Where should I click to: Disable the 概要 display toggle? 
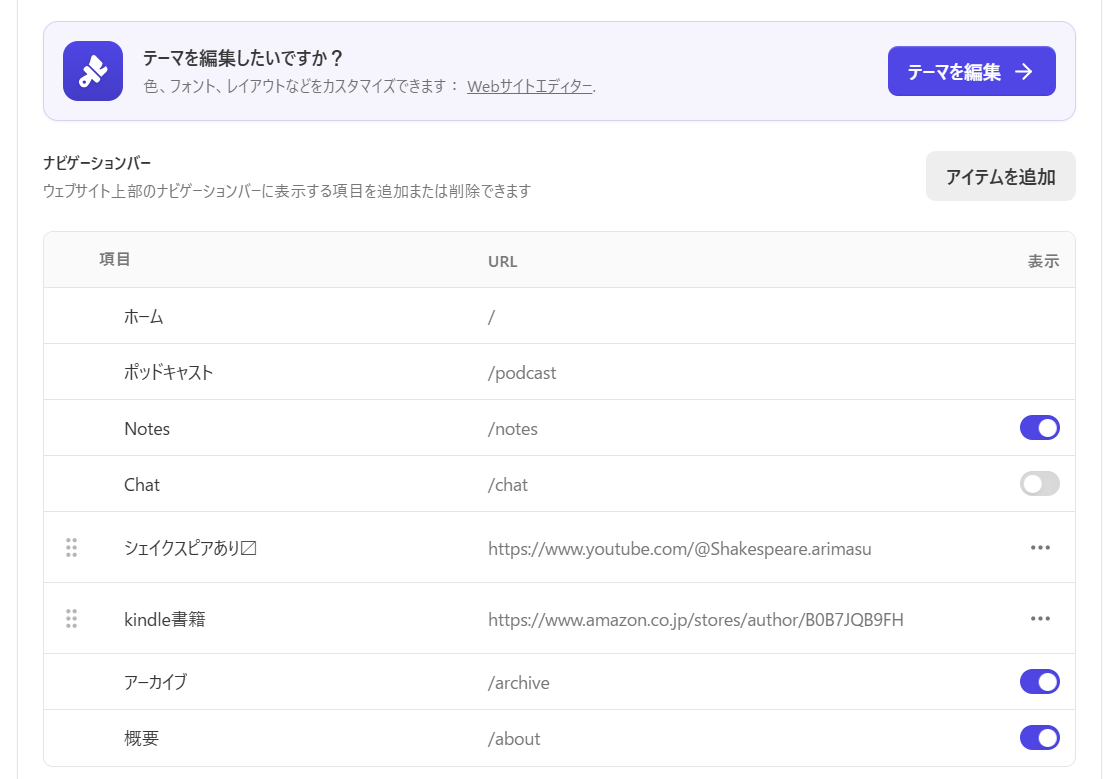click(x=1039, y=738)
